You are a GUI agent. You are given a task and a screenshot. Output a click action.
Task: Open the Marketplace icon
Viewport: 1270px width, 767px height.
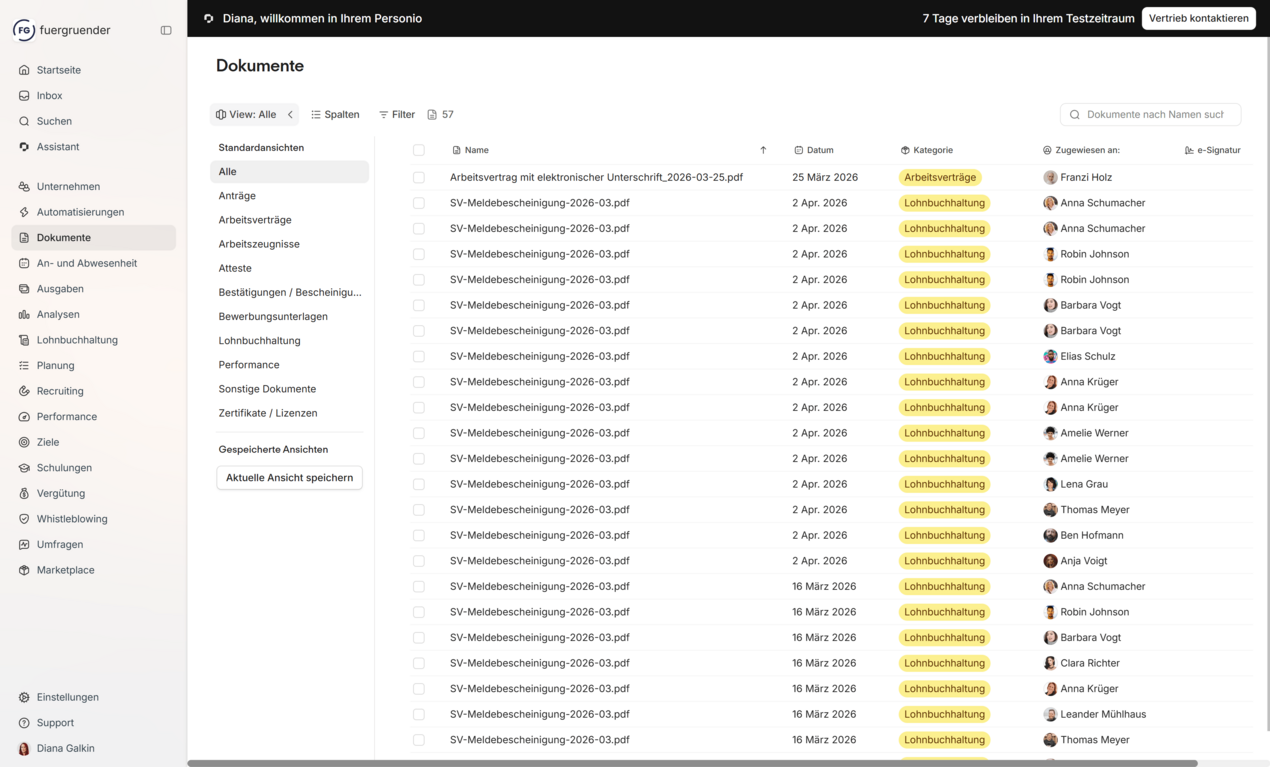click(24, 570)
